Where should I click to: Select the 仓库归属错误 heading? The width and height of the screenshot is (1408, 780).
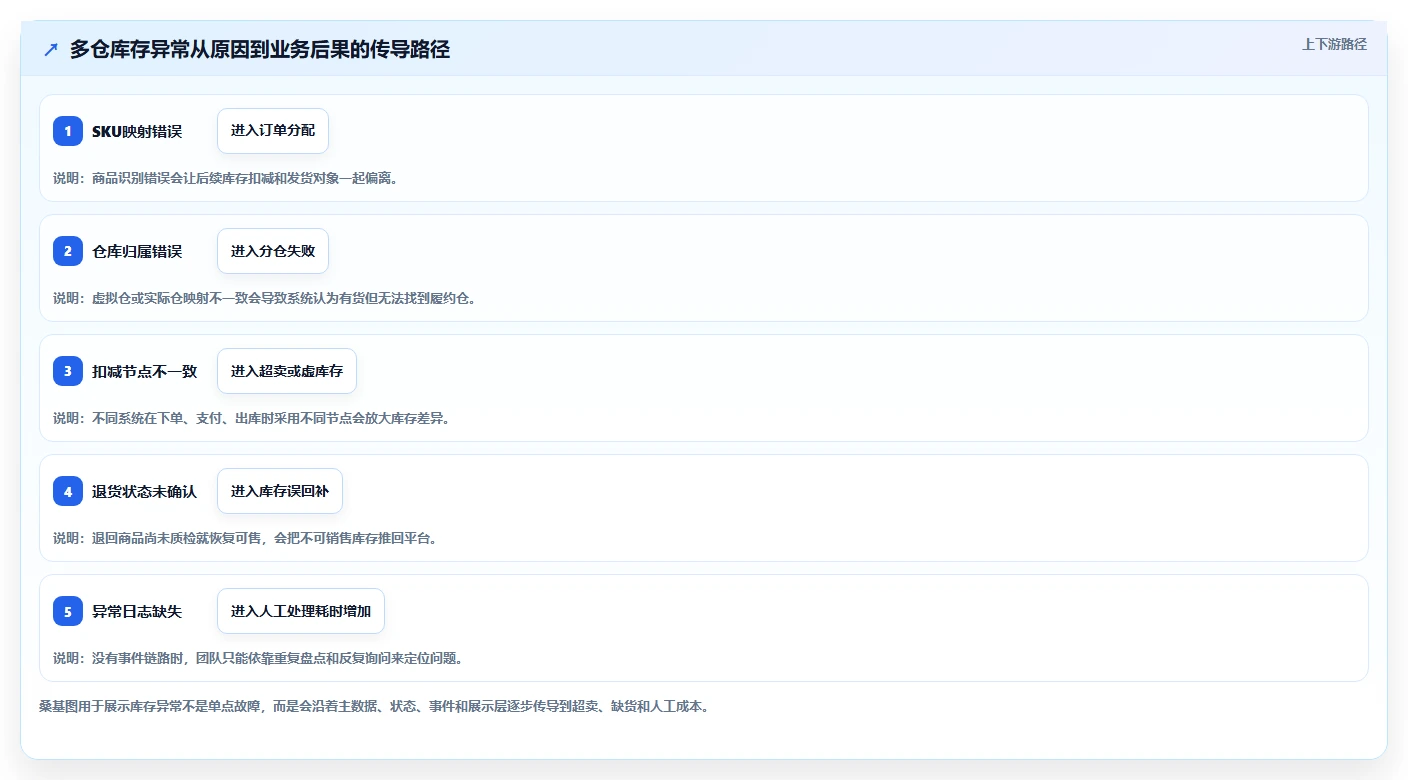click(x=137, y=251)
